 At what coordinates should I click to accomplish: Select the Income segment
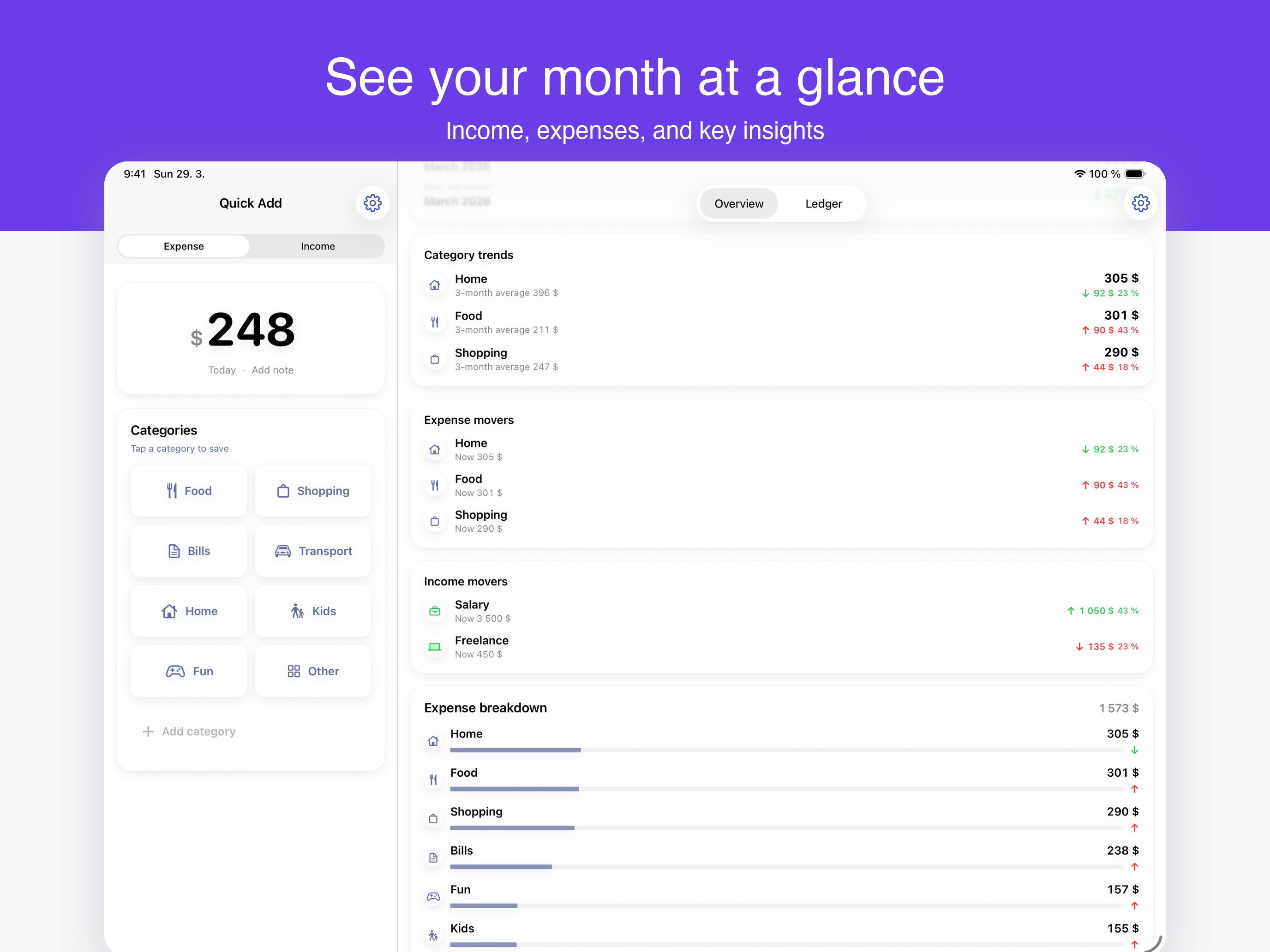click(317, 246)
